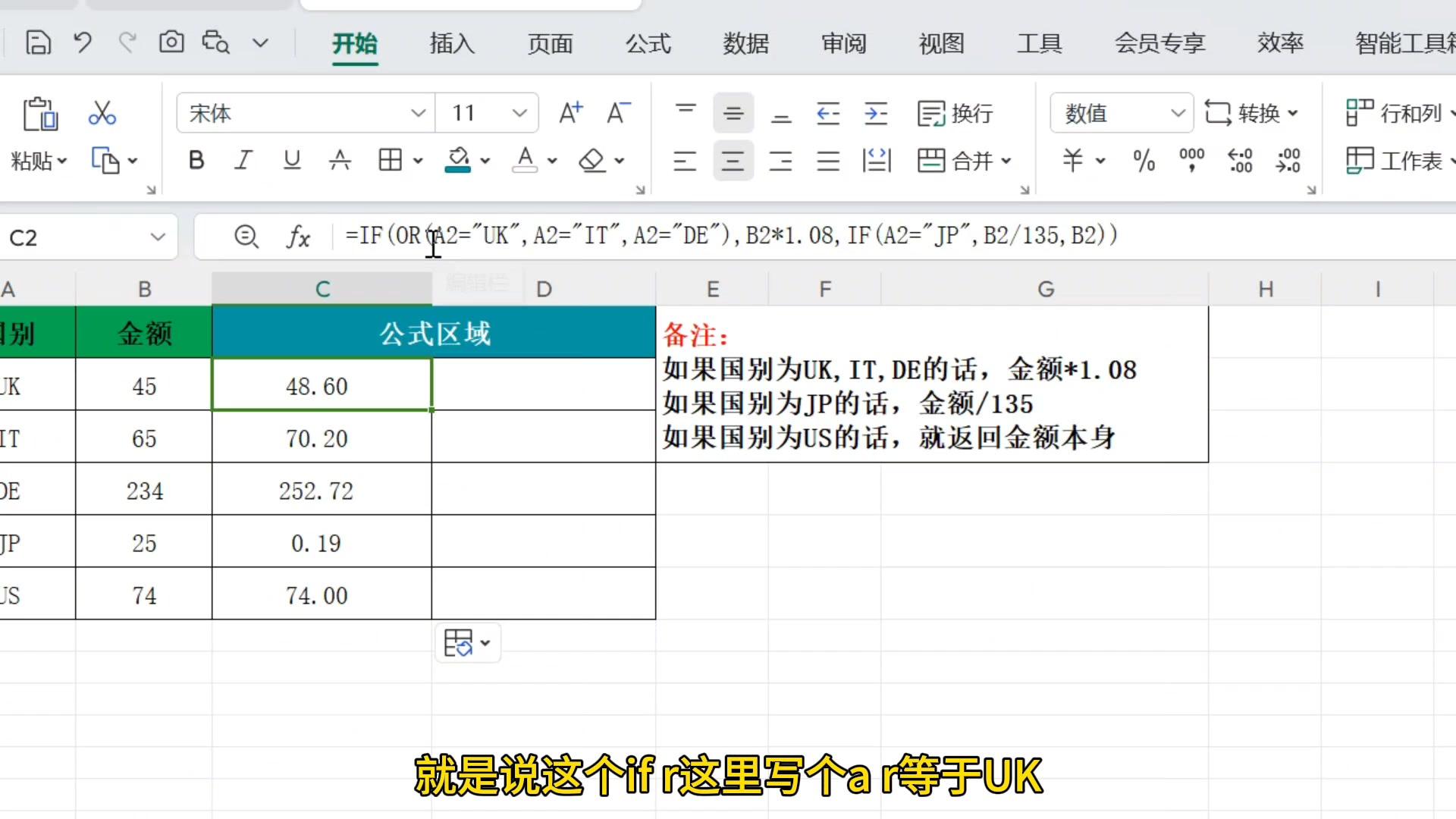Viewport: 1456px width, 819px height.
Task: Expand the Name Box C2 dropdown
Action: pos(158,237)
